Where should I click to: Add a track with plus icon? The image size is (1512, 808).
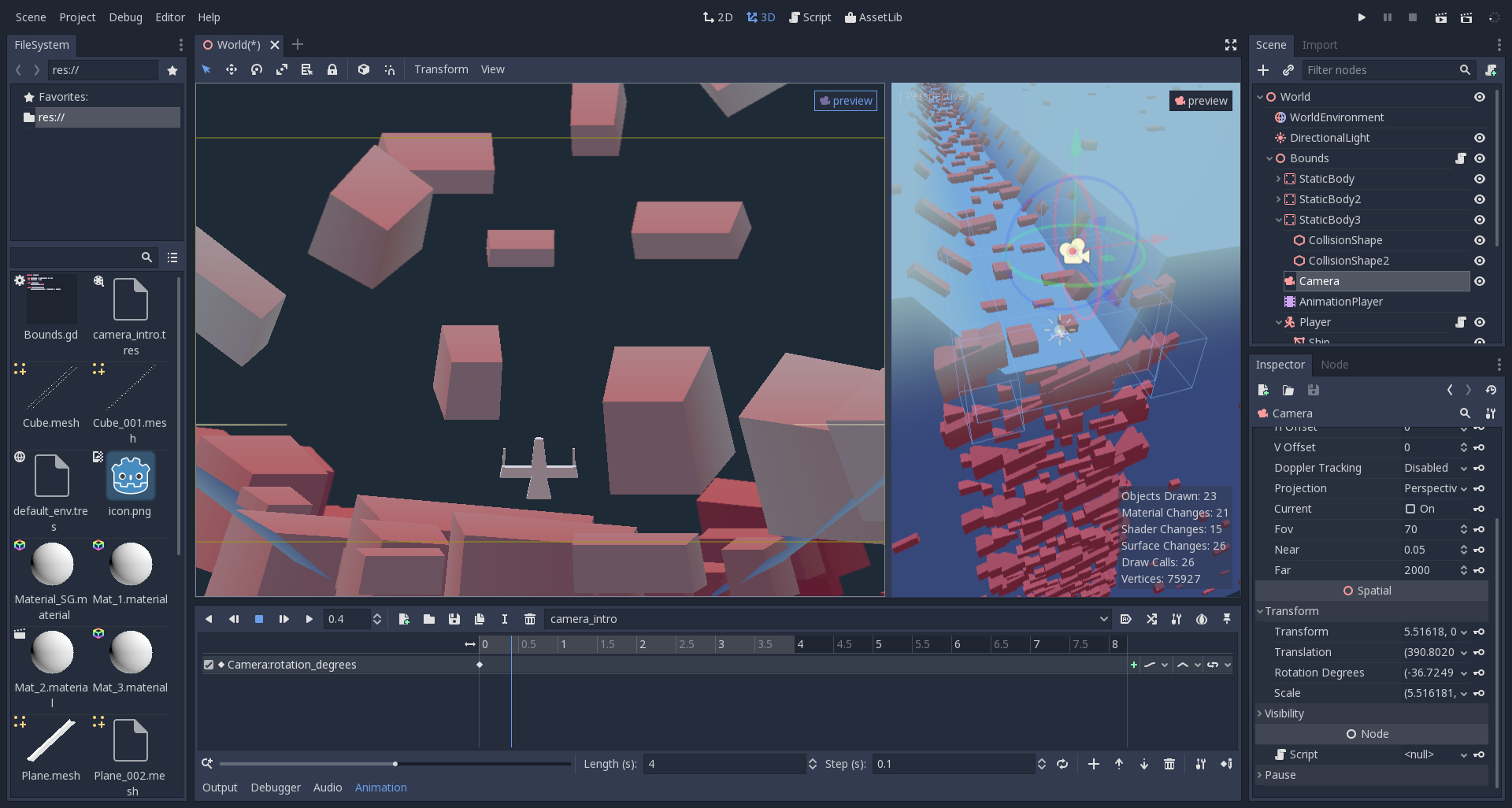[x=1094, y=764]
